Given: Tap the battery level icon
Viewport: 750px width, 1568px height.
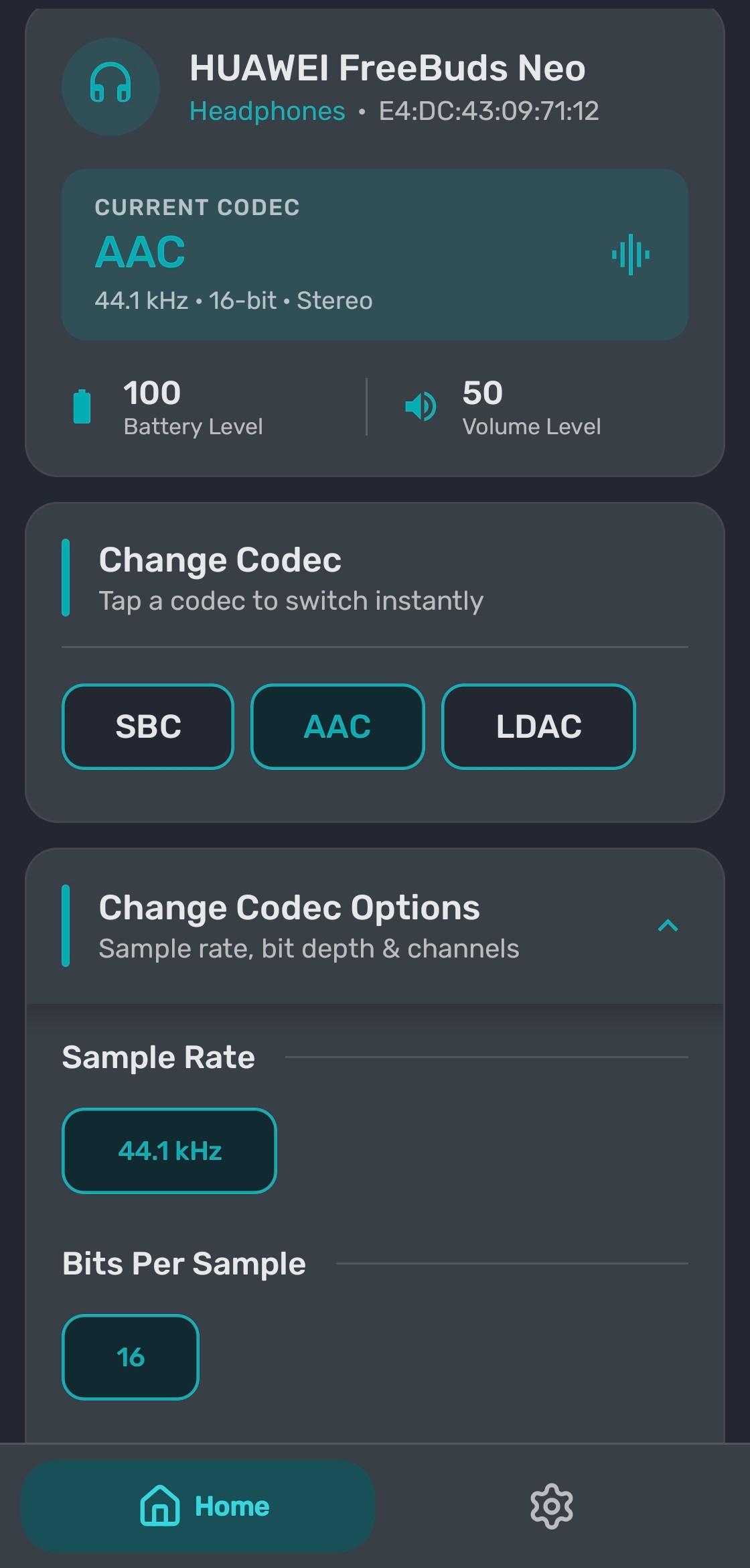Looking at the screenshot, I should coord(82,406).
